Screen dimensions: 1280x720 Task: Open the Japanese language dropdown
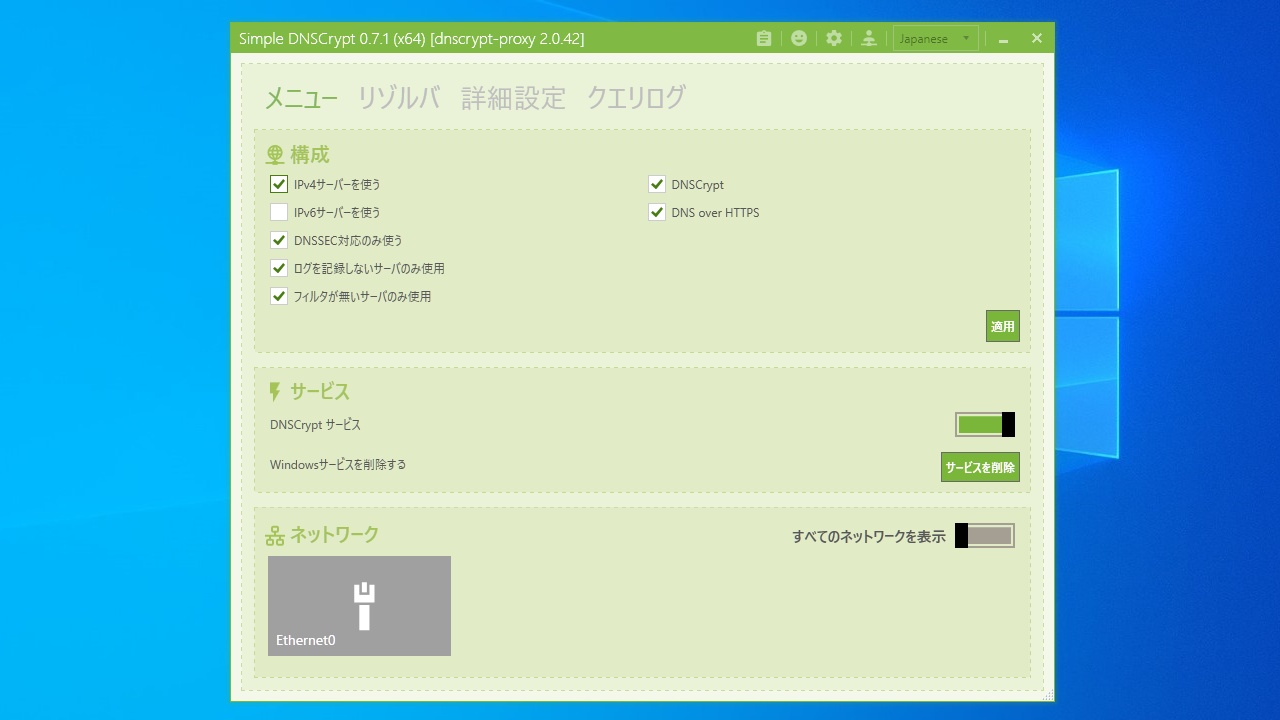[935, 38]
